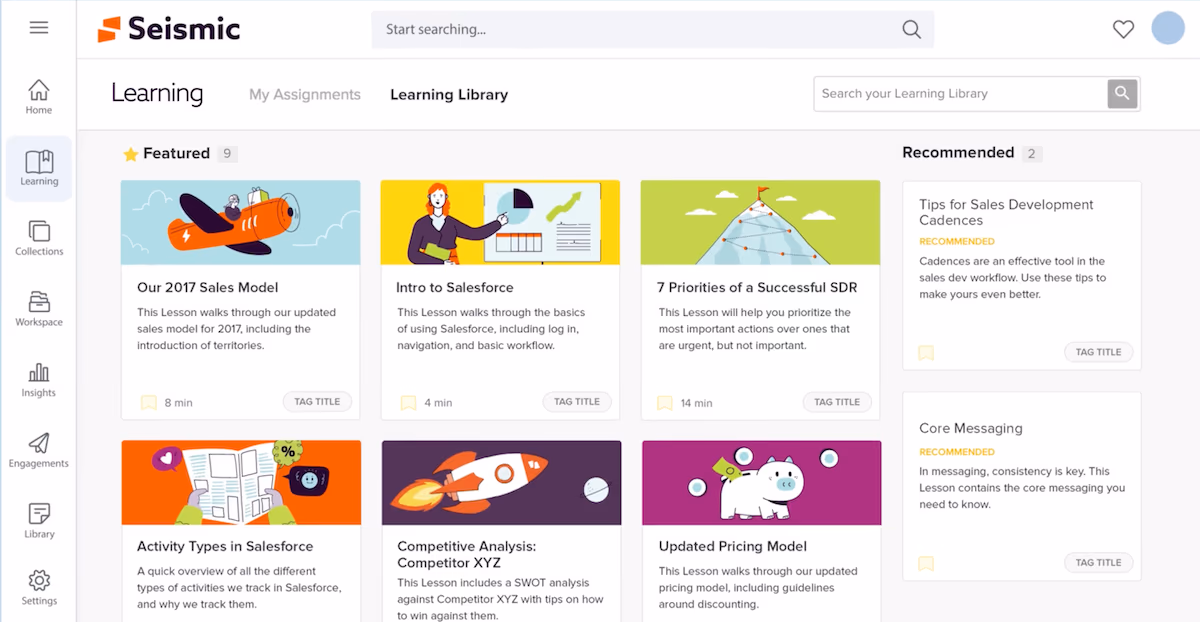Screen dimensions: 1200x622
Task: Click the Start searching field
Action: (653, 29)
